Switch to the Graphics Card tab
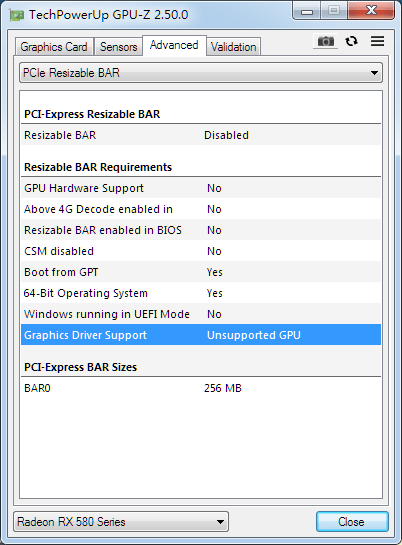This screenshot has height=545, width=402. [x=54, y=47]
